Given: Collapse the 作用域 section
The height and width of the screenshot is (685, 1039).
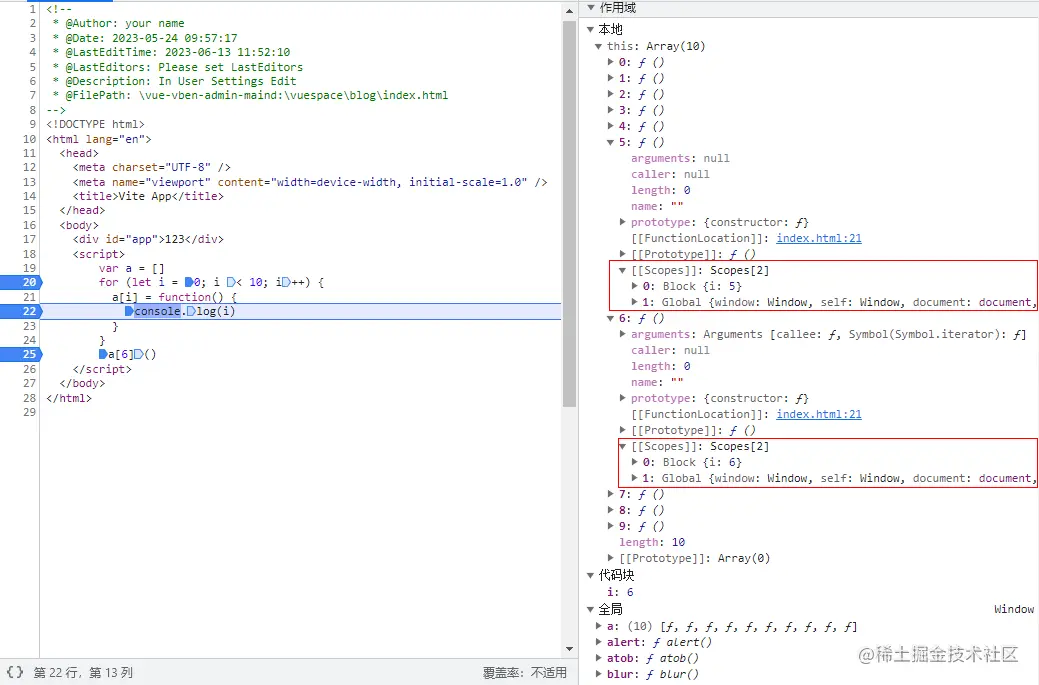Looking at the screenshot, I should pos(590,7).
